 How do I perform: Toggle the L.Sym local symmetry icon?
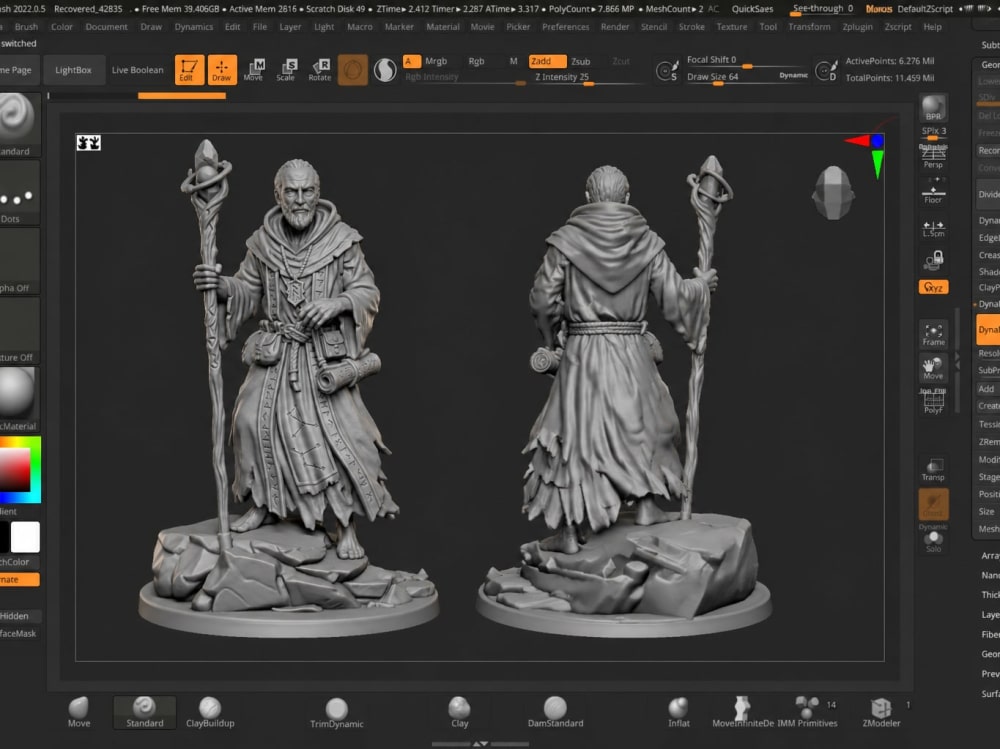point(933,228)
